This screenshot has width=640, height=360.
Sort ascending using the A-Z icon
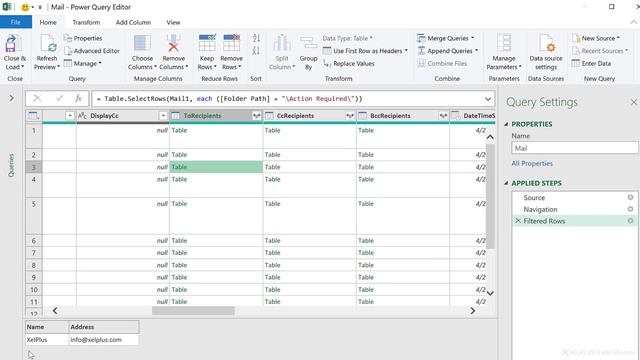click(256, 38)
